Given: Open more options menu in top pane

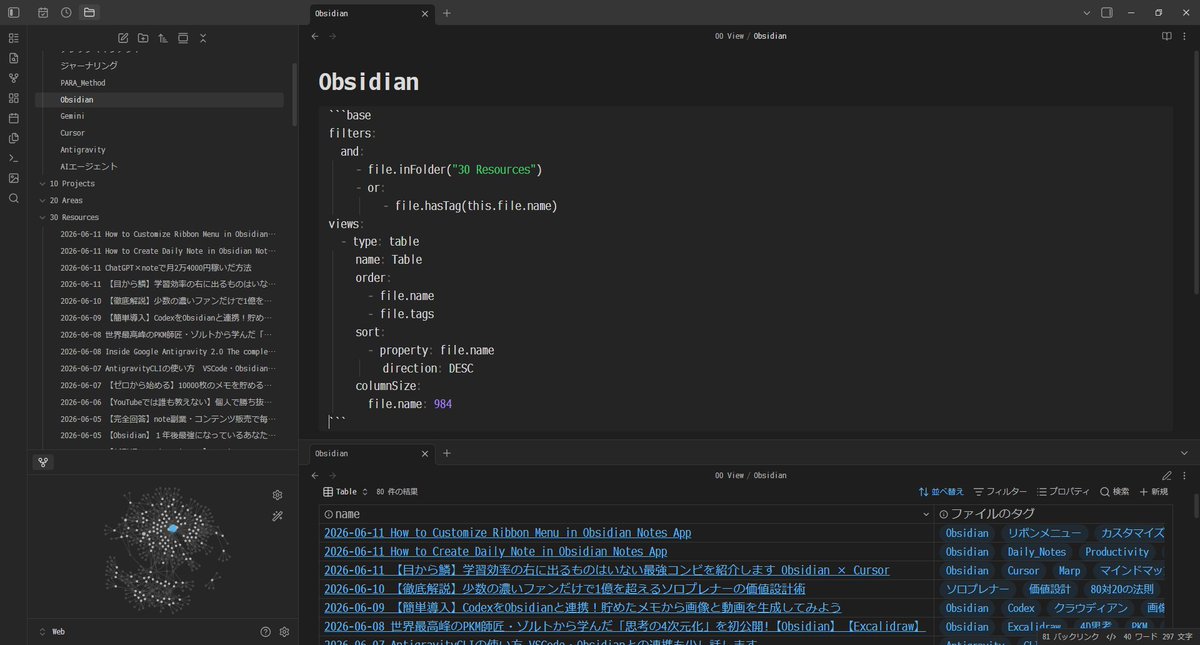Looking at the screenshot, I should (1185, 36).
